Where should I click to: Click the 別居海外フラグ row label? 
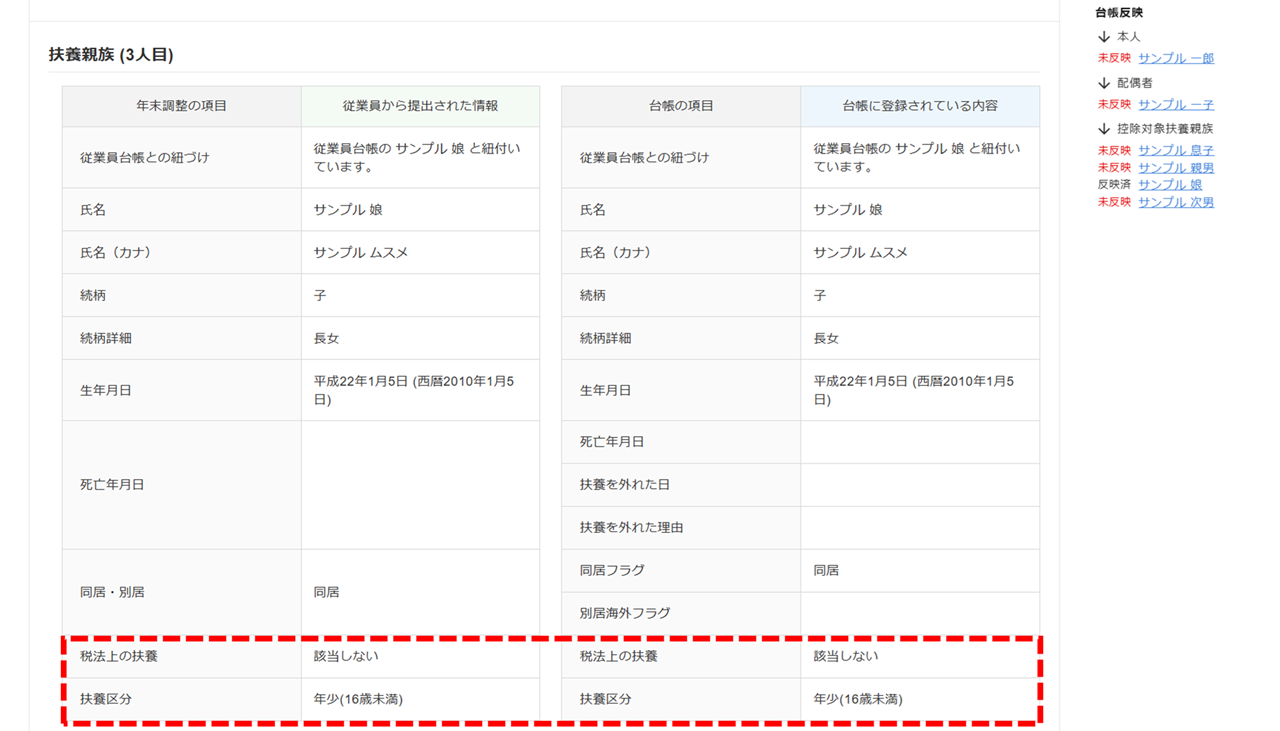(624, 613)
